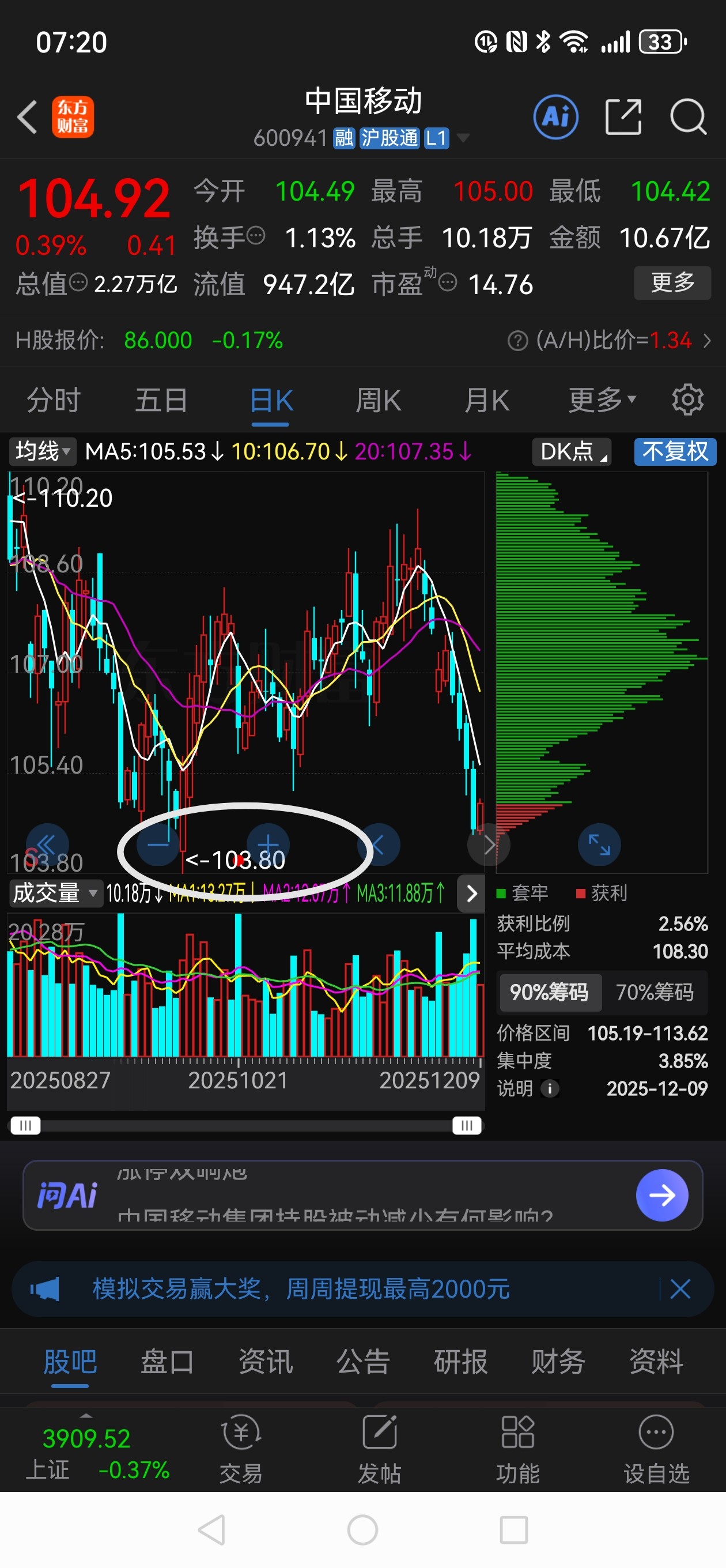726x1568 pixels.
Task: Open the 成交量 indicator dropdown
Action: tap(55, 893)
